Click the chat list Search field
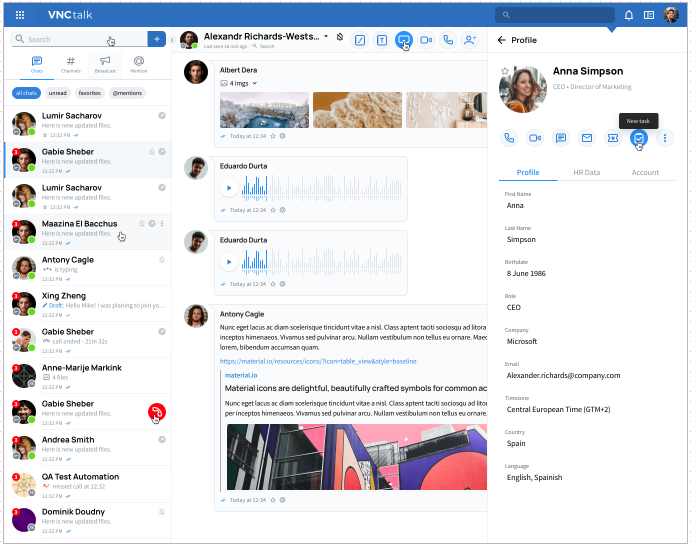The width and height of the screenshot is (692, 545). (x=79, y=39)
